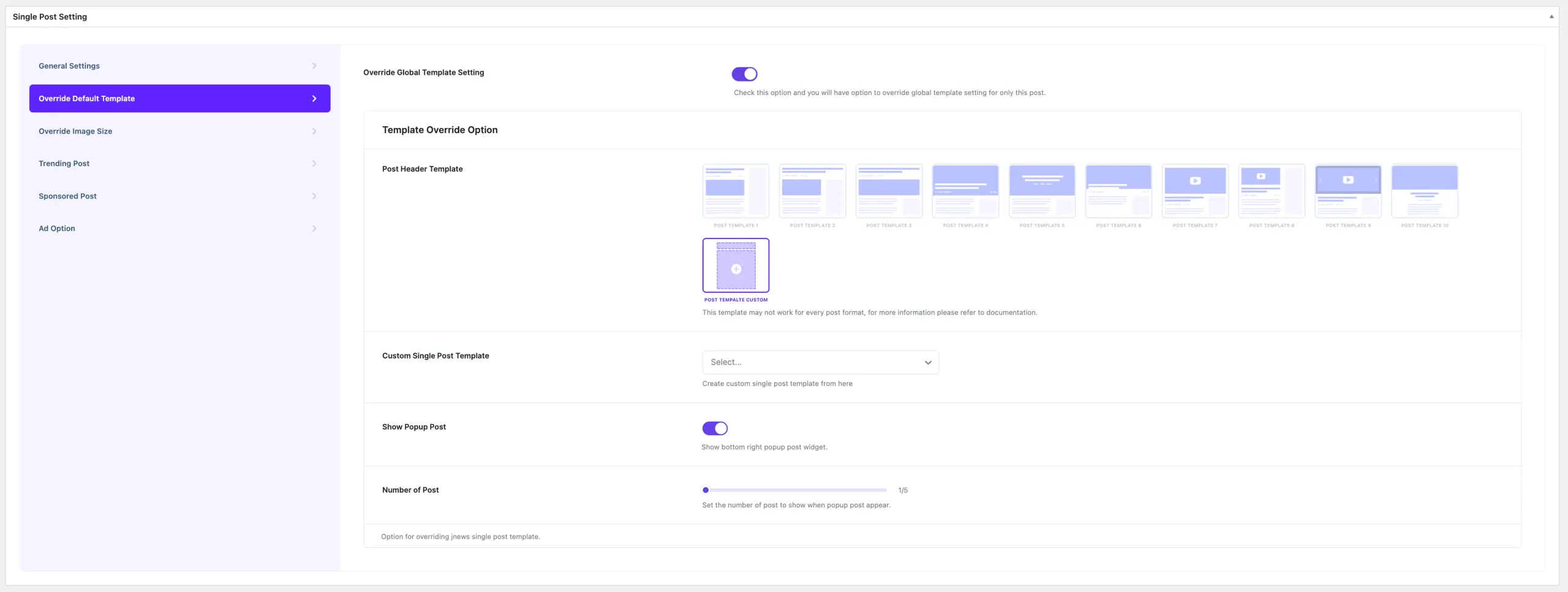Viewport: 1568px width, 592px height.
Task: Click the Number of Post slider track
Action: [x=796, y=490]
